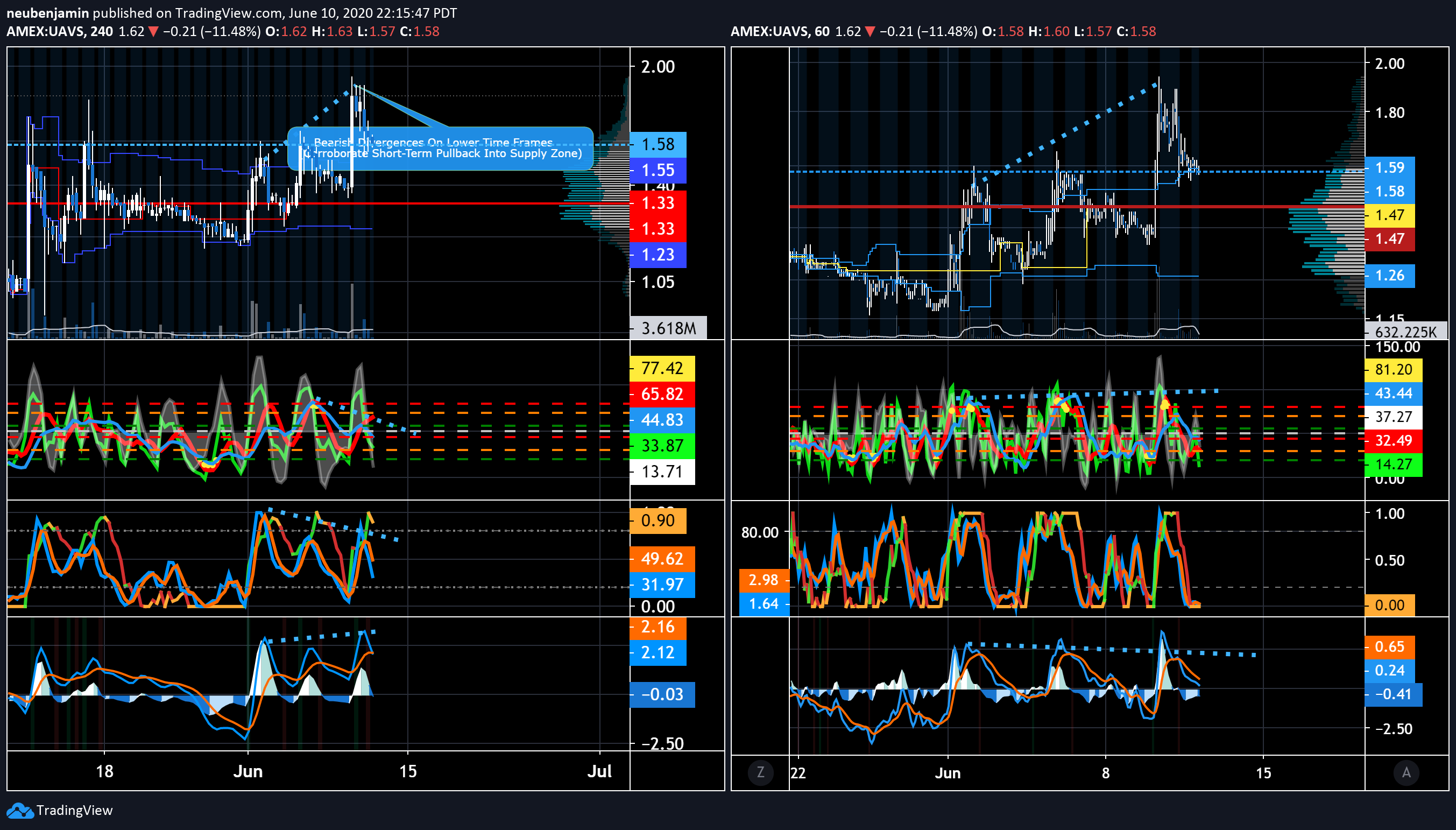
Task: Click the Bearish Divergences annotation callout
Action: tap(441, 148)
